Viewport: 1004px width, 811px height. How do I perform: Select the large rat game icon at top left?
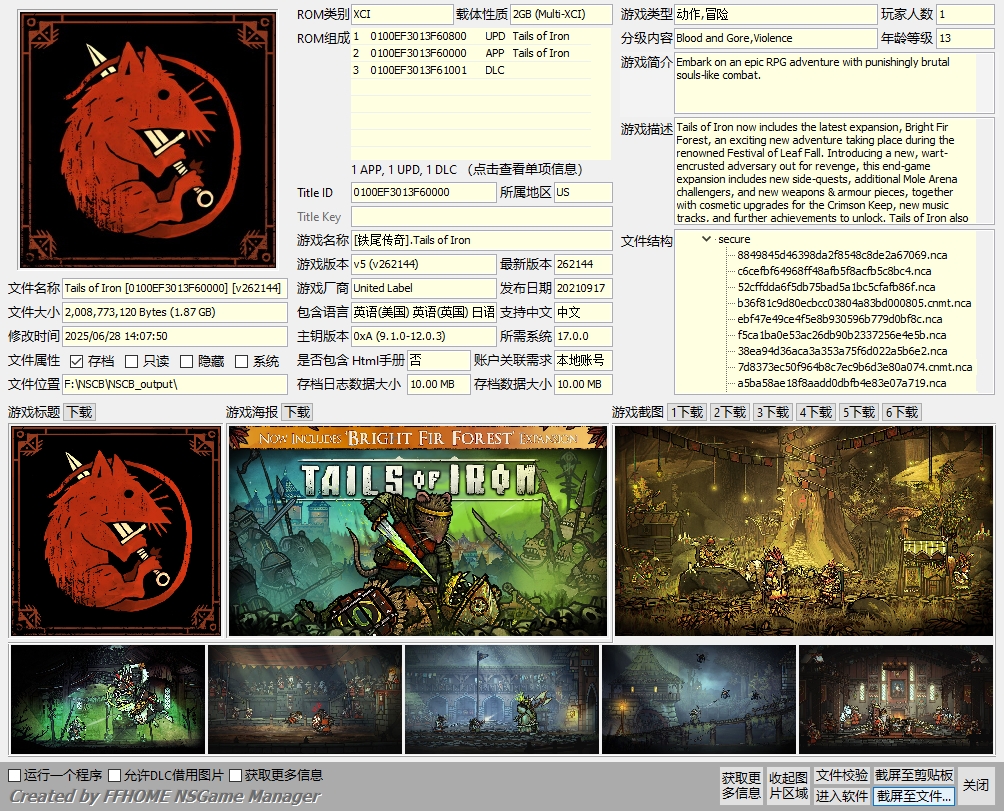pyautogui.click(x=148, y=140)
